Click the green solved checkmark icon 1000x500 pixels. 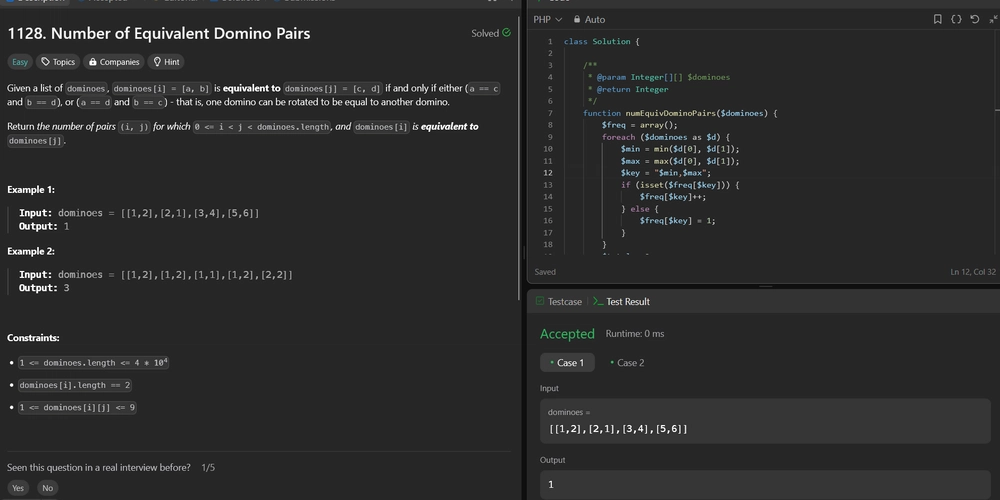(x=506, y=33)
